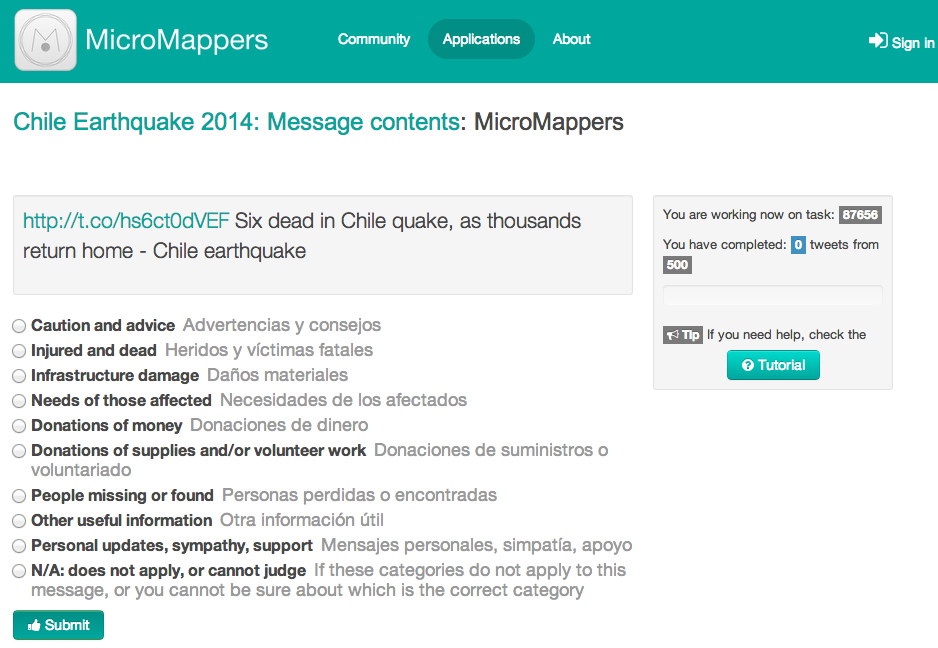
Task: Click the sign-in arrow icon
Action: click(x=878, y=41)
